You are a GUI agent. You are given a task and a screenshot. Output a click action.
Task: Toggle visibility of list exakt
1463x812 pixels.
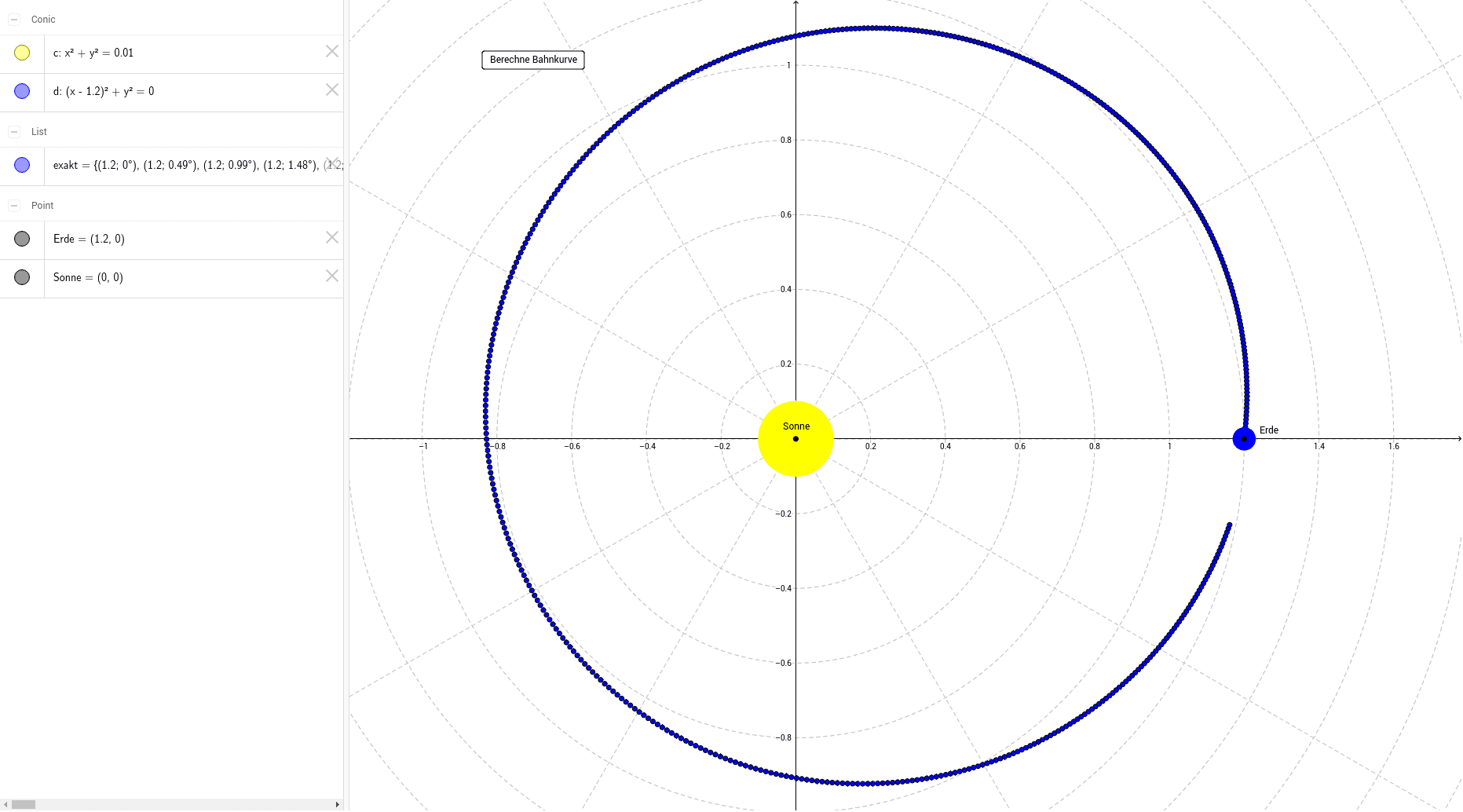(x=22, y=165)
